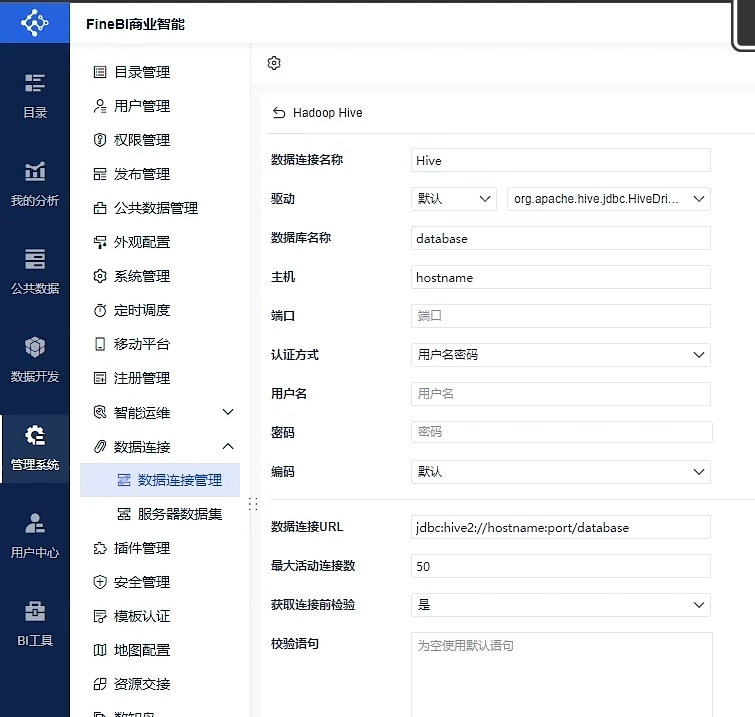The height and width of the screenshot is (717, 755).
Task: Open the 目录 section in left rail
Action: click(35, 96)
